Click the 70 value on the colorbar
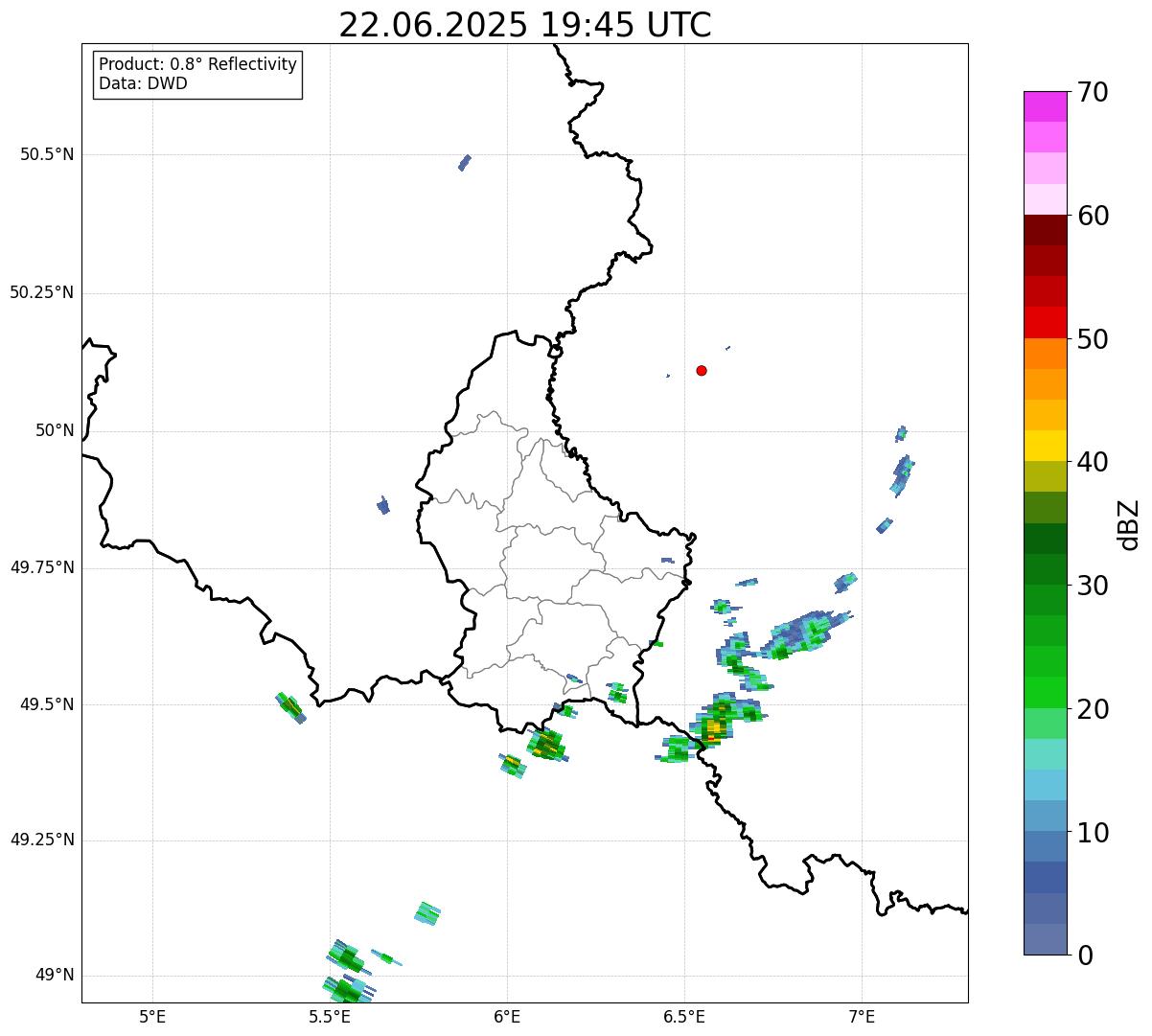Screen dimensions: 1152x1036 (x=1093, y=93)
